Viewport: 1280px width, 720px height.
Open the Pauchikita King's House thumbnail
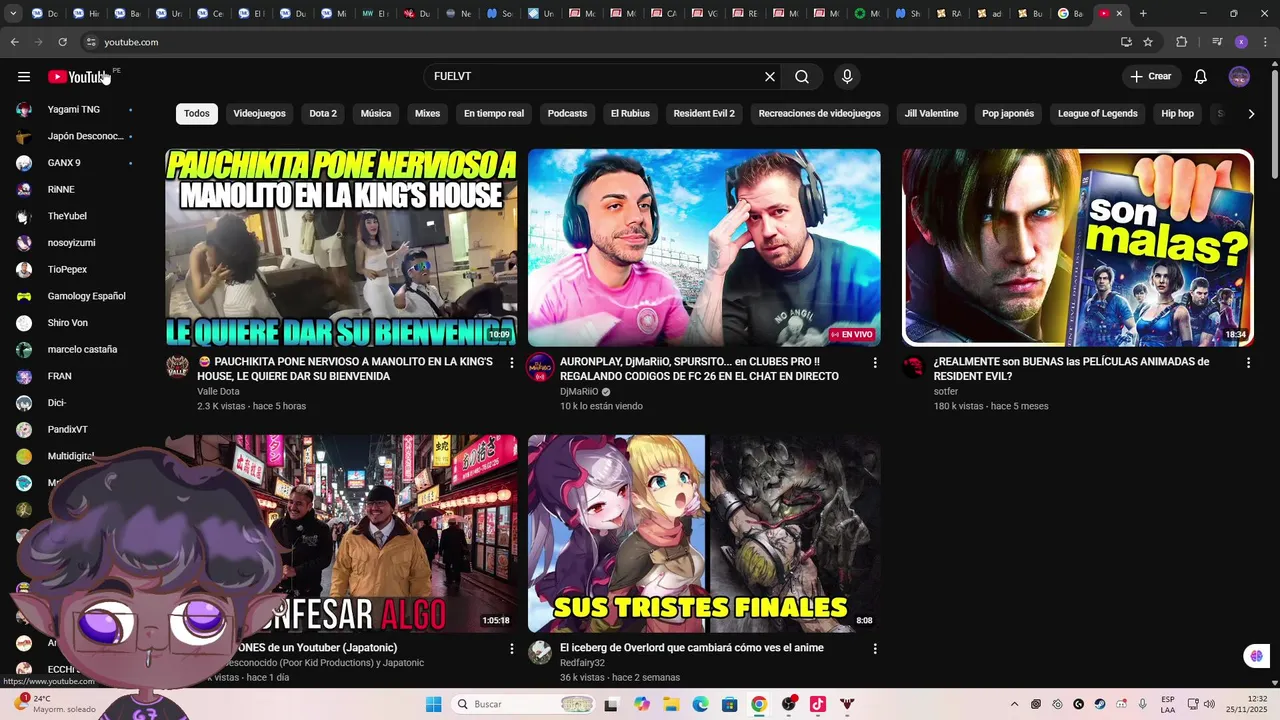pos(341,248)
